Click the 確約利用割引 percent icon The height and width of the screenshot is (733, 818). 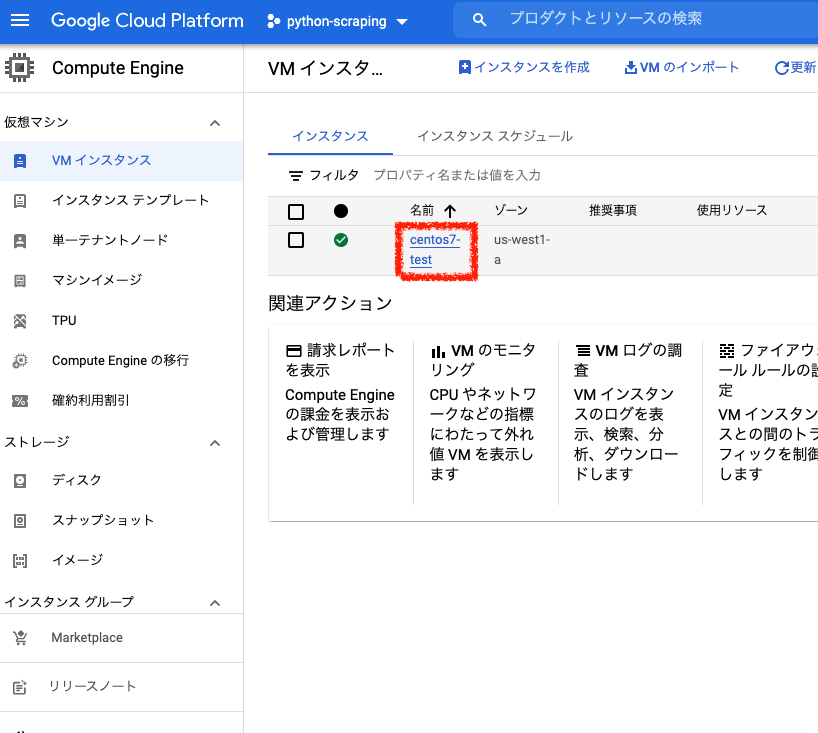[20, 401]
